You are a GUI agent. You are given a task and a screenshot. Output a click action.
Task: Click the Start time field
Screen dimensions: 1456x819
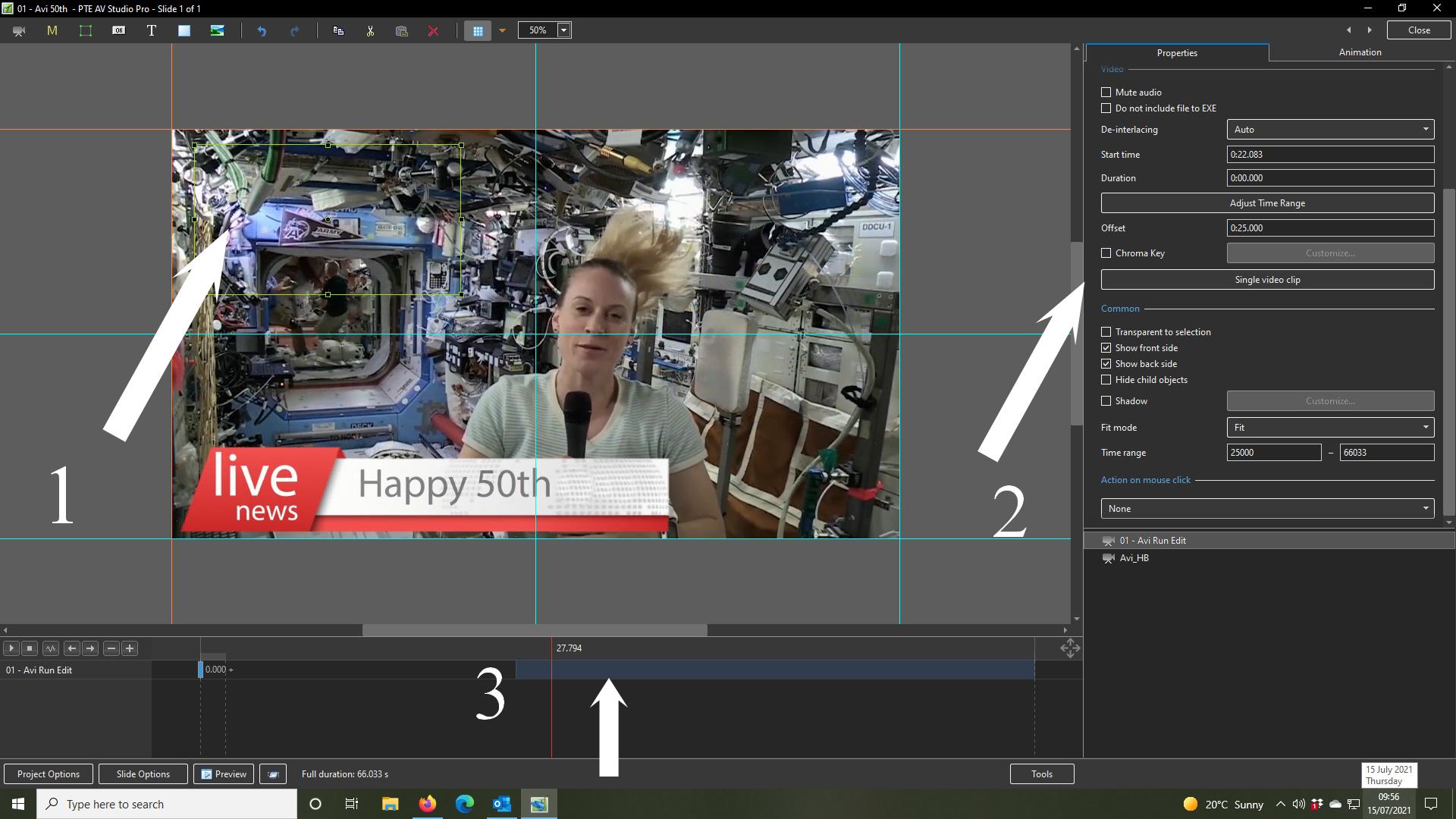click(x=1330, y=154)
